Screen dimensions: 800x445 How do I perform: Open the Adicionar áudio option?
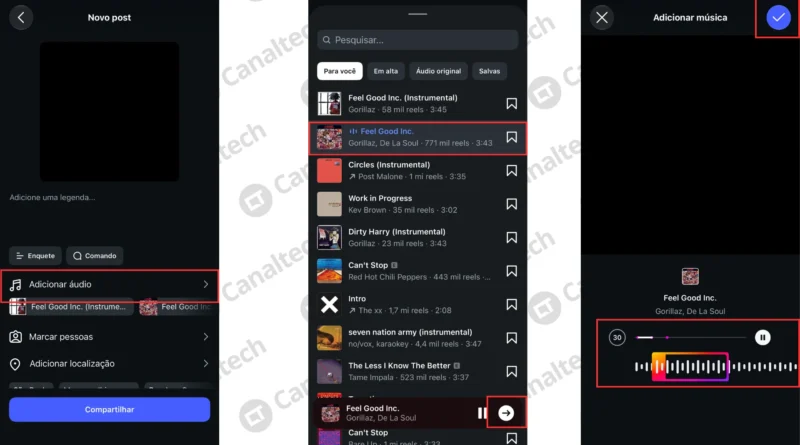tap(109, 284)
